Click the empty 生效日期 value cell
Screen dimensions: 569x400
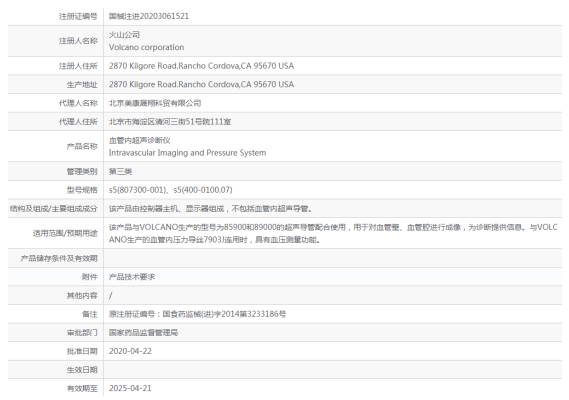[333, 370]
